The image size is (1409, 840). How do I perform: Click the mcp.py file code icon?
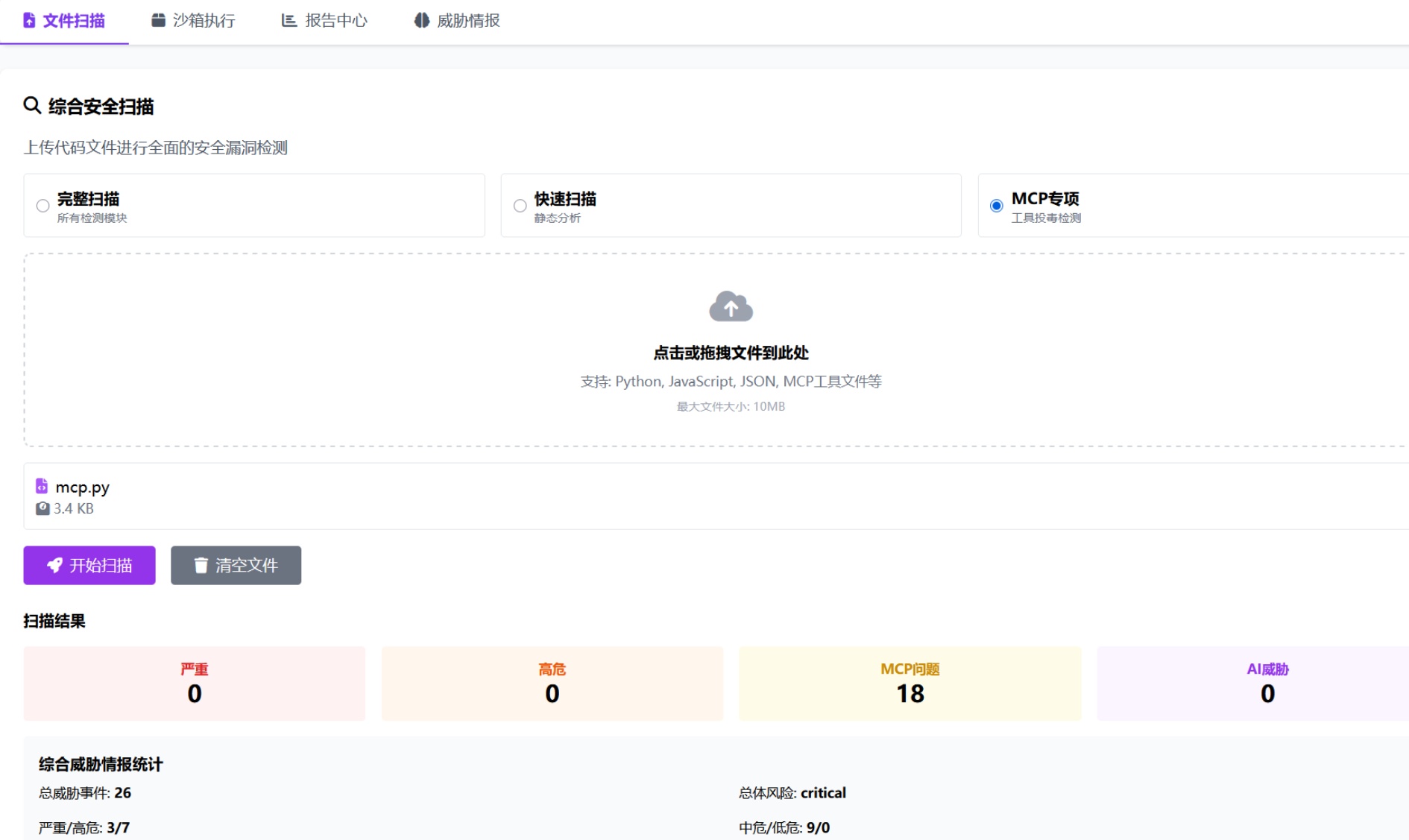[x=42, y=487]
